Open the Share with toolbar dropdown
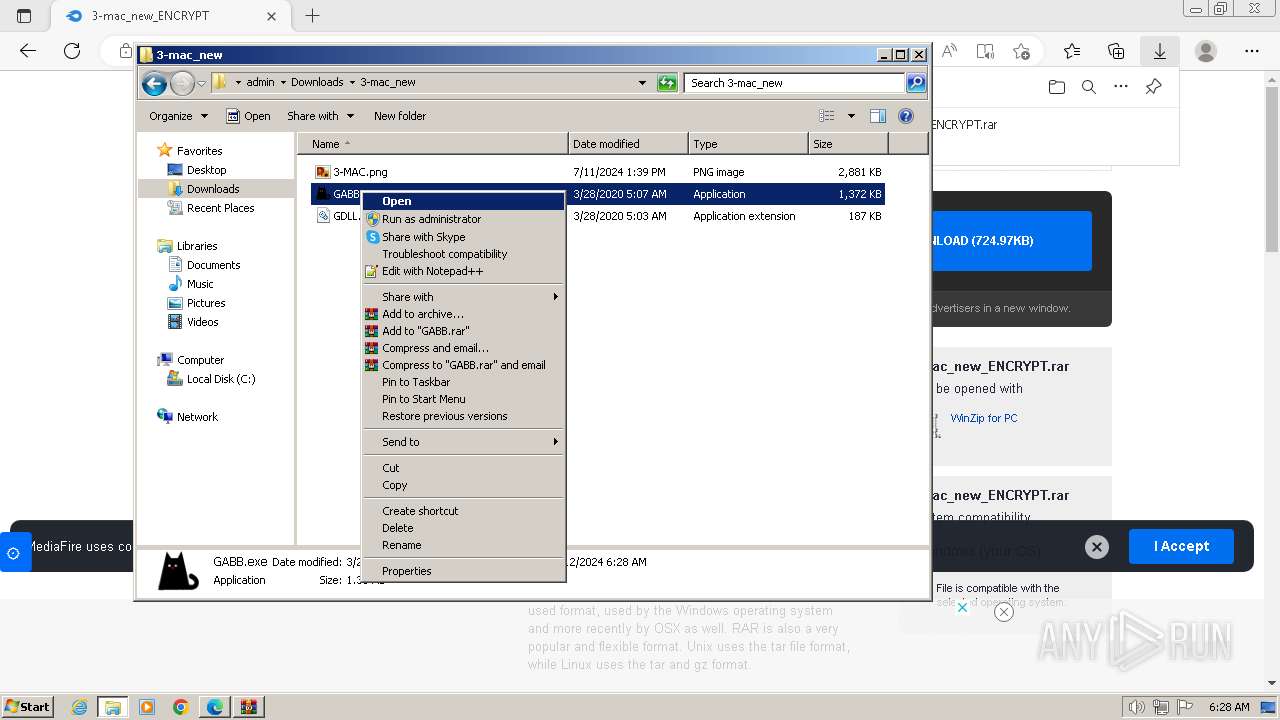The width and height of the screenshot is (1280, 720). tap(320, 116)
